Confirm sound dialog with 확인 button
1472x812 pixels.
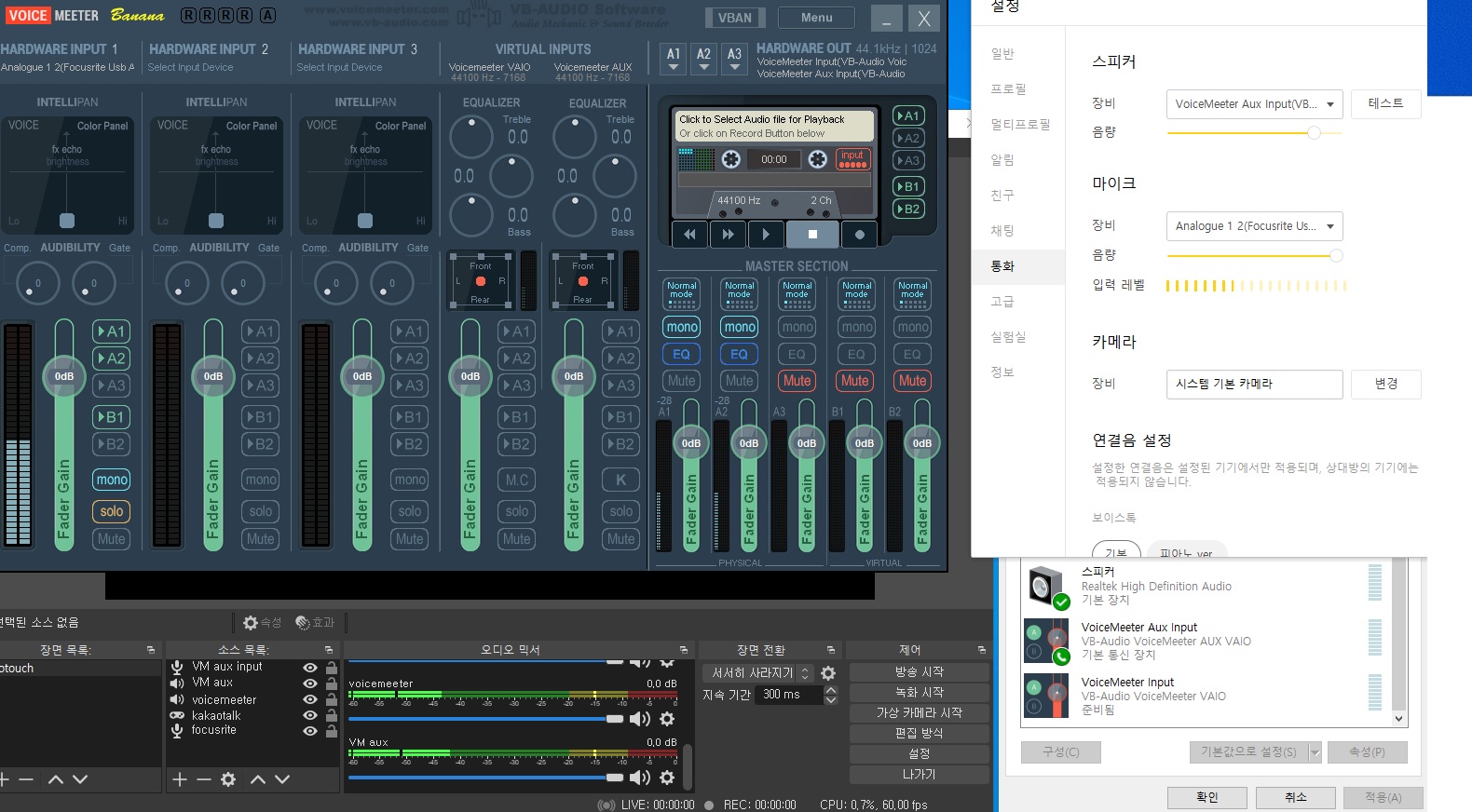1206,797
